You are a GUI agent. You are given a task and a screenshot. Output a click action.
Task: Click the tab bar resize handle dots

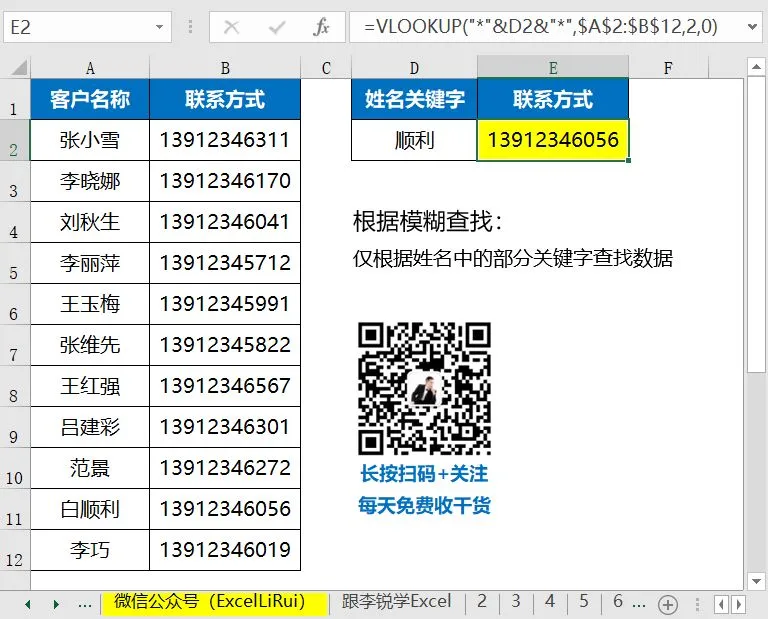click(x=697, y=605)
